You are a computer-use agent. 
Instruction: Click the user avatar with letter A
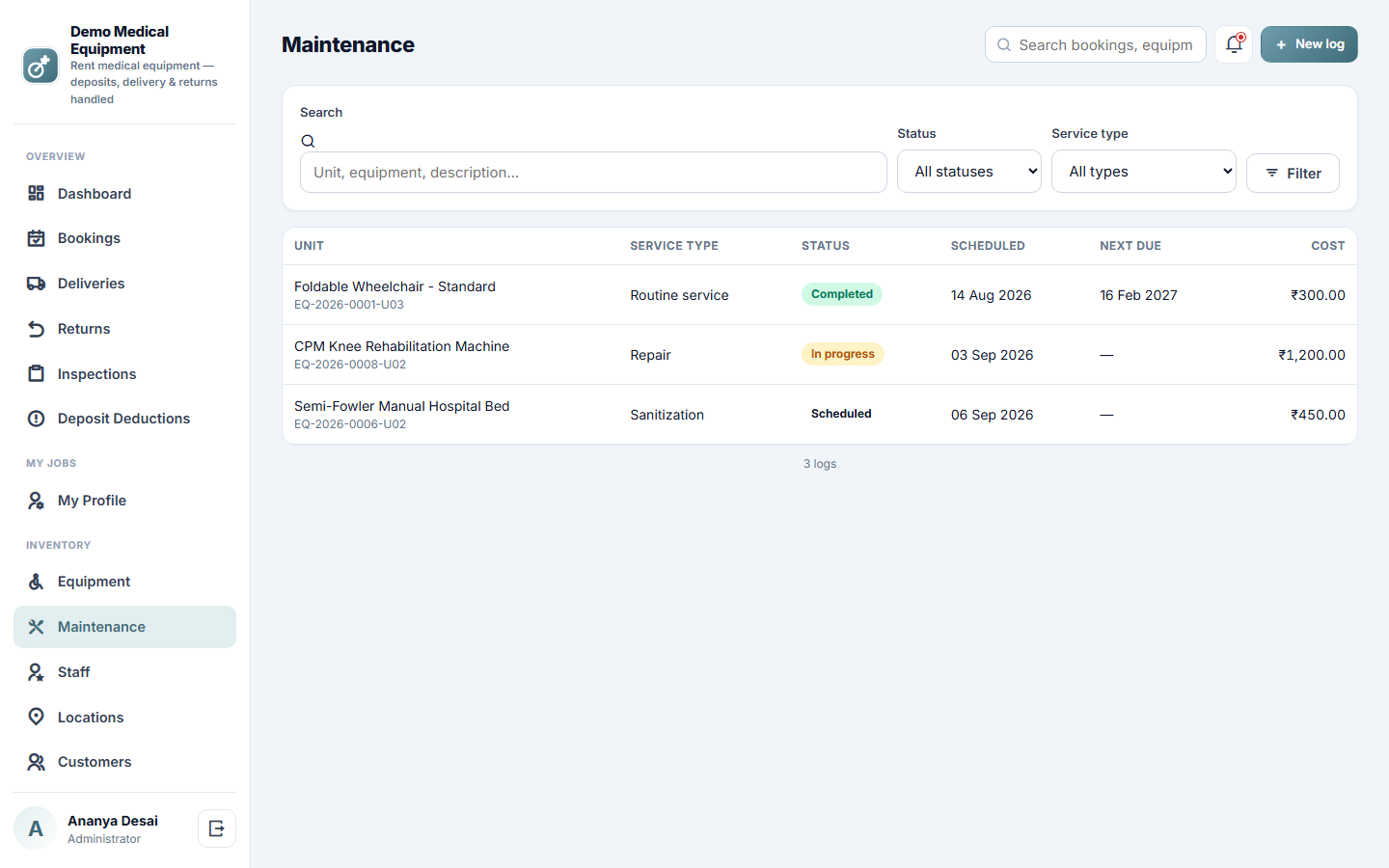(x=36, y=828)
